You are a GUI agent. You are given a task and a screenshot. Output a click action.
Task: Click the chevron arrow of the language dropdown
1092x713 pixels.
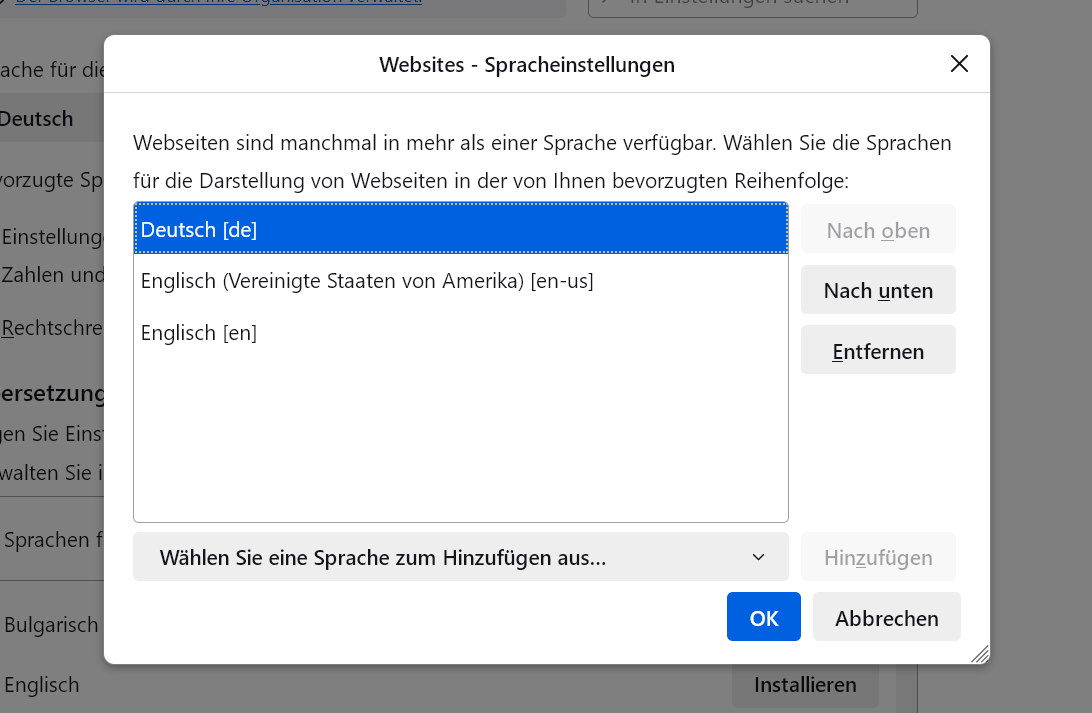[758, 557]
